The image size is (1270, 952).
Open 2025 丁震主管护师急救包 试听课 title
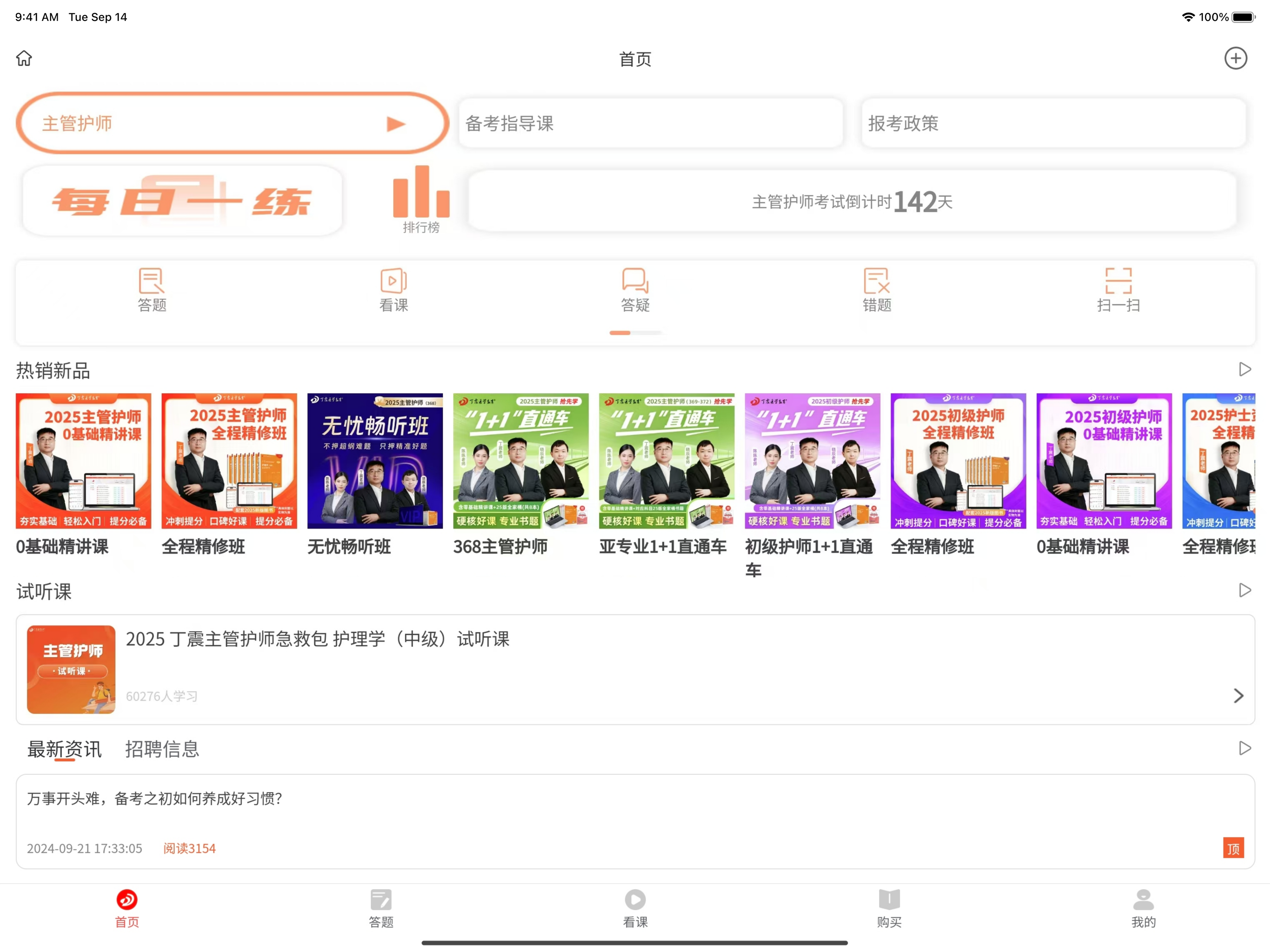(x=317, y=639)
